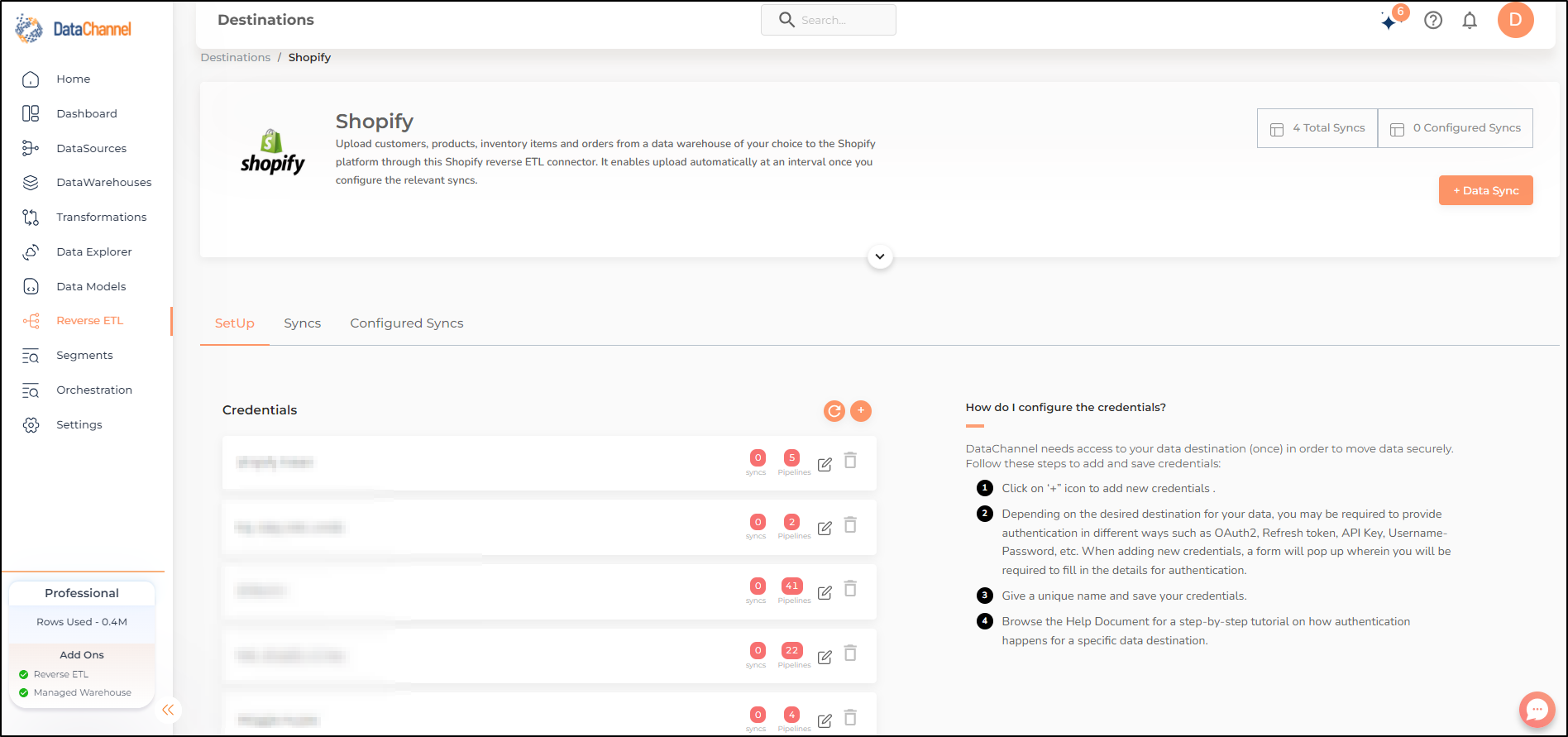Click the Segments sidebar icon
The width and height of the screenshot is (1568, 737).
(31, 356)
